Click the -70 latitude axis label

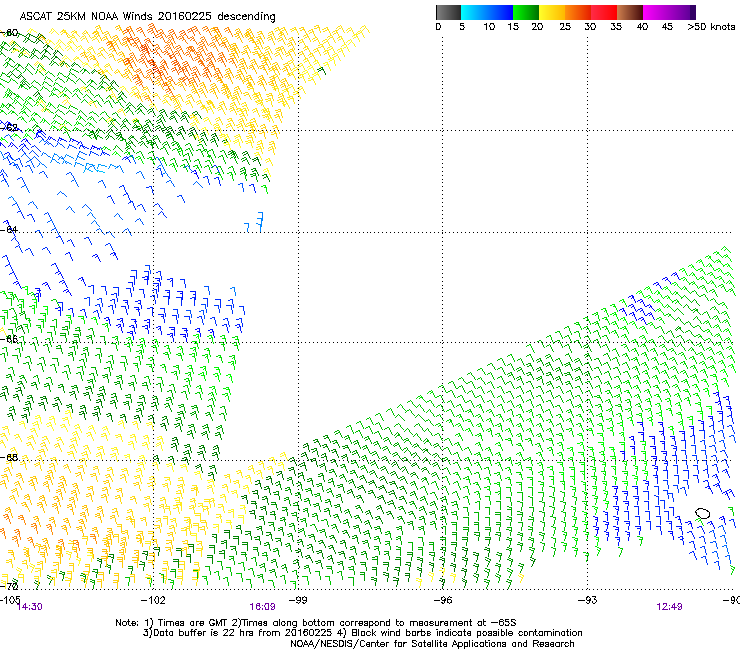pos(9,586)
